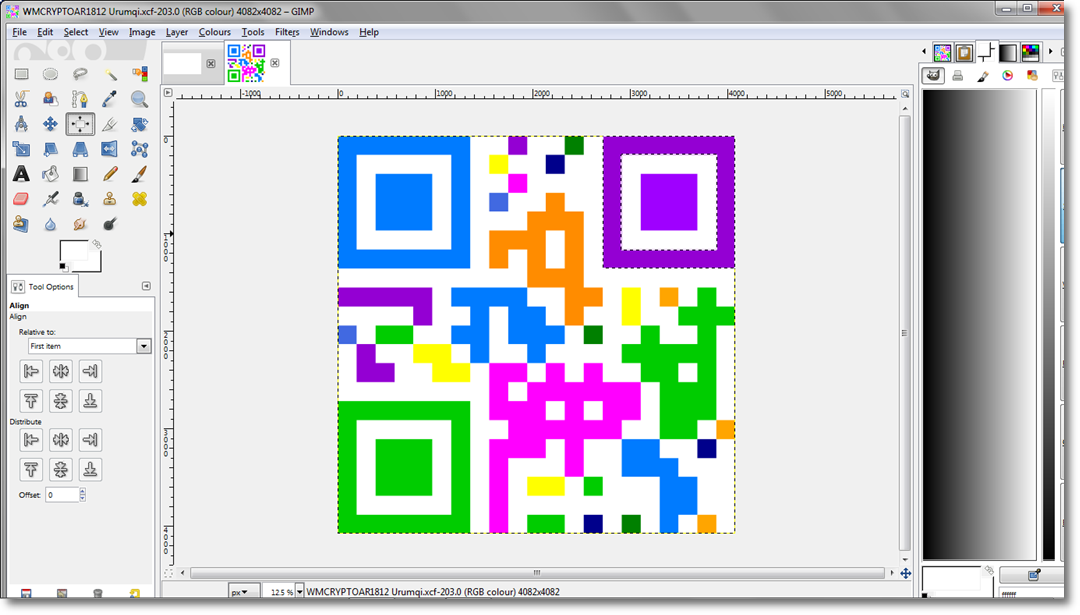This screenshot has height=615, width=1080.
Task: Select the Flip tool
Action: tap(110, 149)
